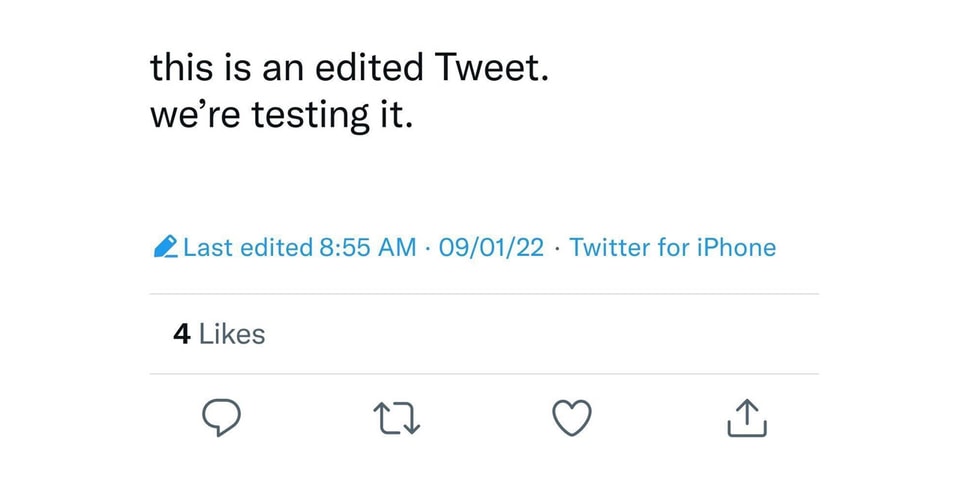
Task: Click the word "Twitter" in the source label
Action: coord(610,247)
